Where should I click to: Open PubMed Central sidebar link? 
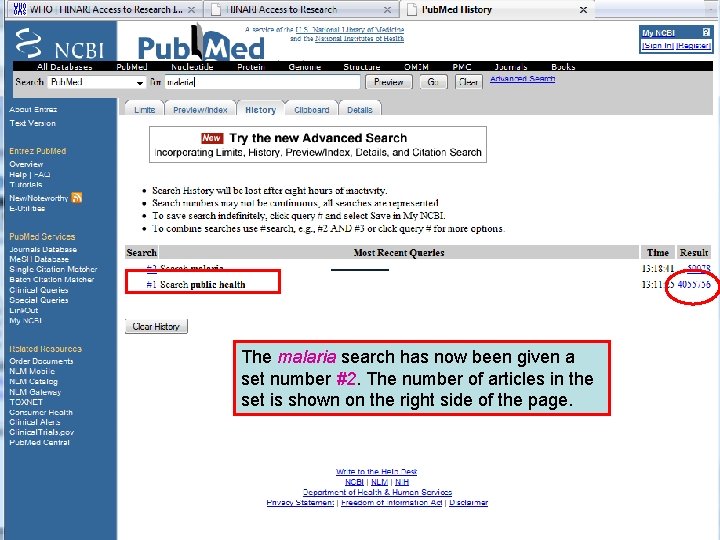point(39,442)
